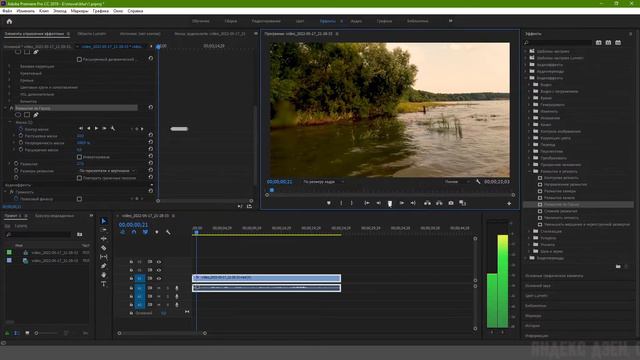Toggle repeat edge pixels checkbox
Image resolution: width=640 pixels, height=360 pixels.
click(x=79, y=178)
